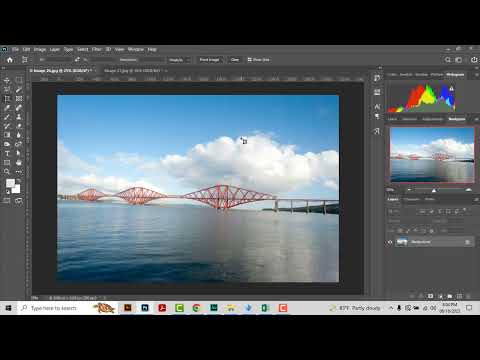Screen dimensions: 480x360
Task: Click the Navigator preview thumbnail
Action: [432, 155]
